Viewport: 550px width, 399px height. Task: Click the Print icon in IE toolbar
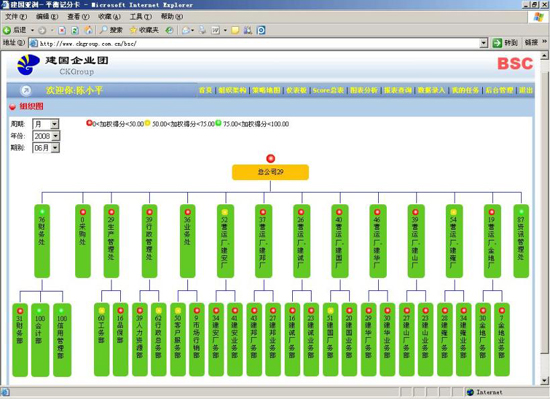203,30
